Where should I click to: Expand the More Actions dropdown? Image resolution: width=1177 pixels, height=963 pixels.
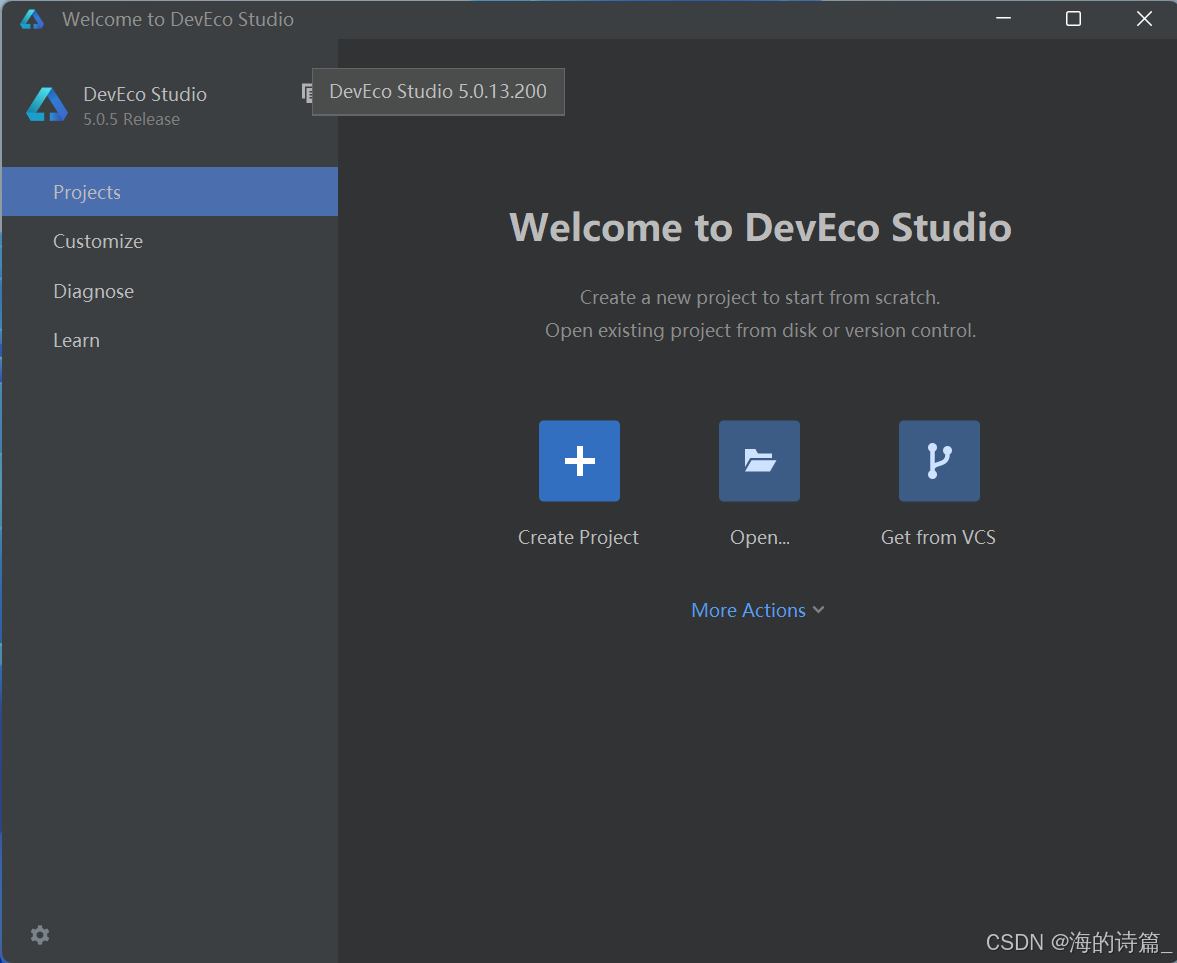click(758, 610)
